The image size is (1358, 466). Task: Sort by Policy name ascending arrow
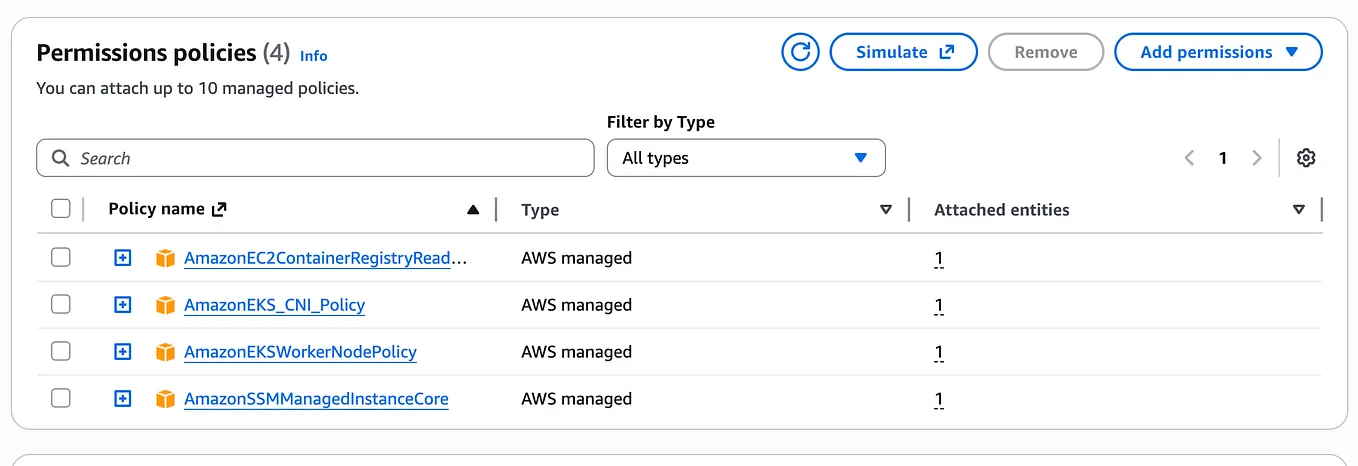tap(473, 210)
